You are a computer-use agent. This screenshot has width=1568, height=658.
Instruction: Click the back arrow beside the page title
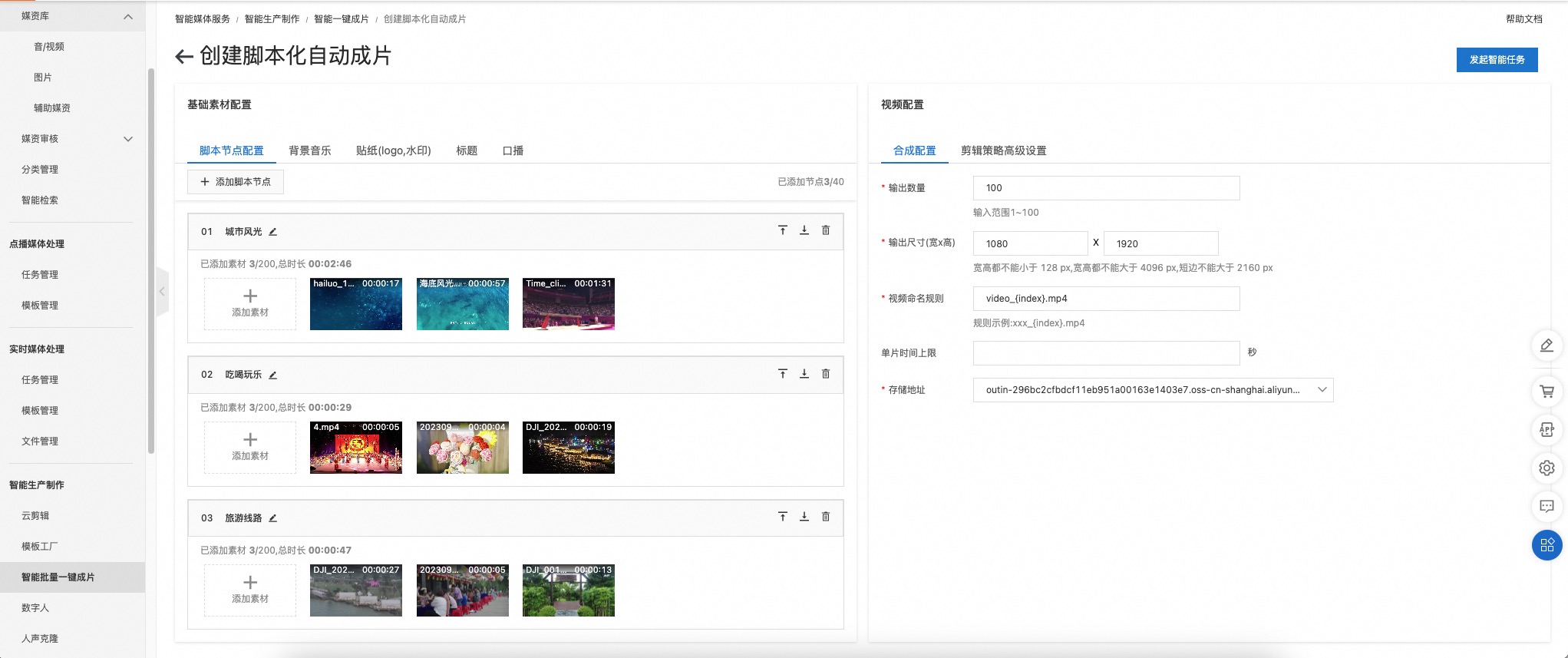(183, 56)
